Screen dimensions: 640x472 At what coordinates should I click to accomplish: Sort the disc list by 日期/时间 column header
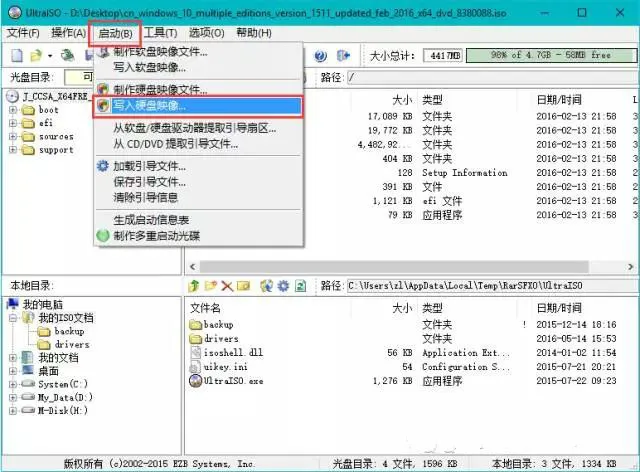pos(559,100)
